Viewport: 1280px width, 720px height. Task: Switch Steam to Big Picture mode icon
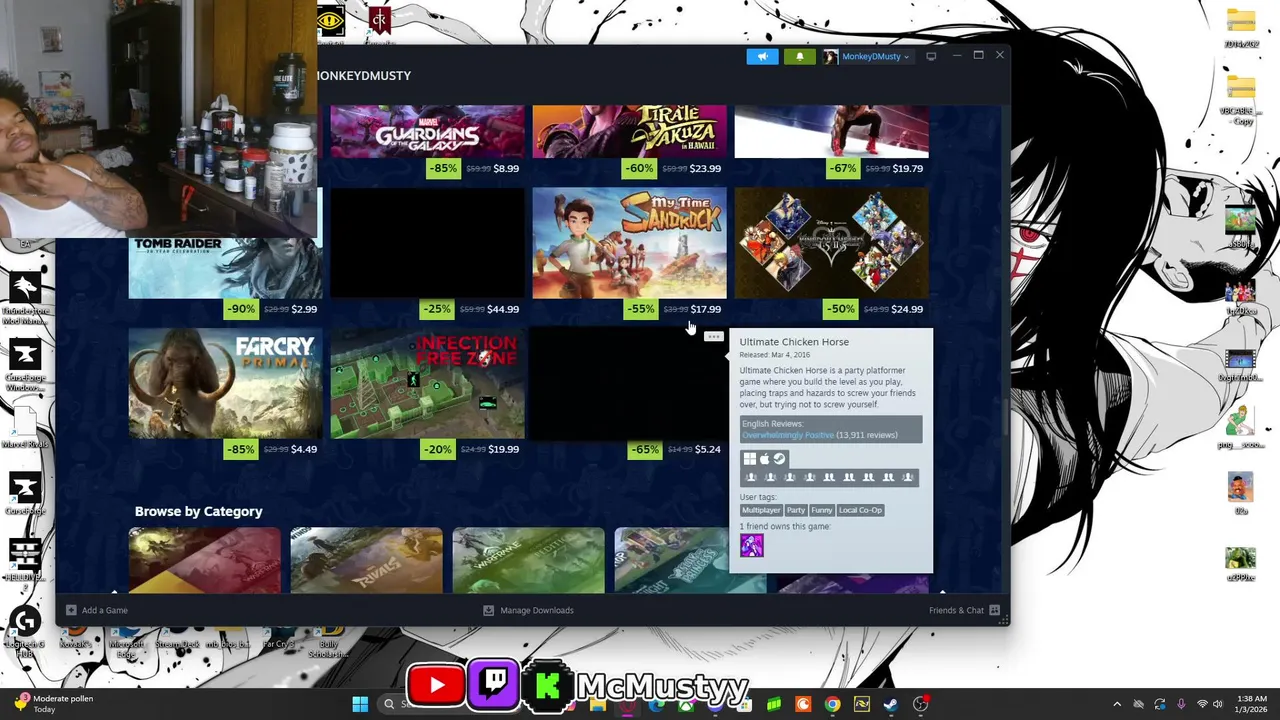[931, 56]
